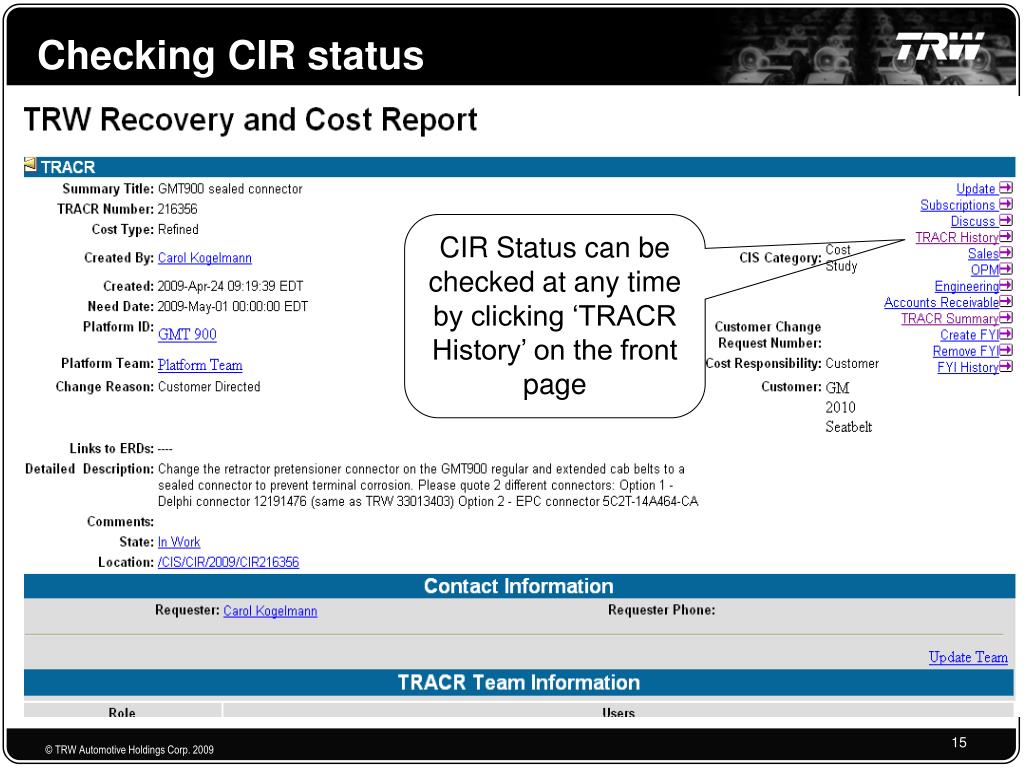Viewport: 1024px width, 768px height.
Task: Check status via TRACR History link
Action: (x=957, y=238)
